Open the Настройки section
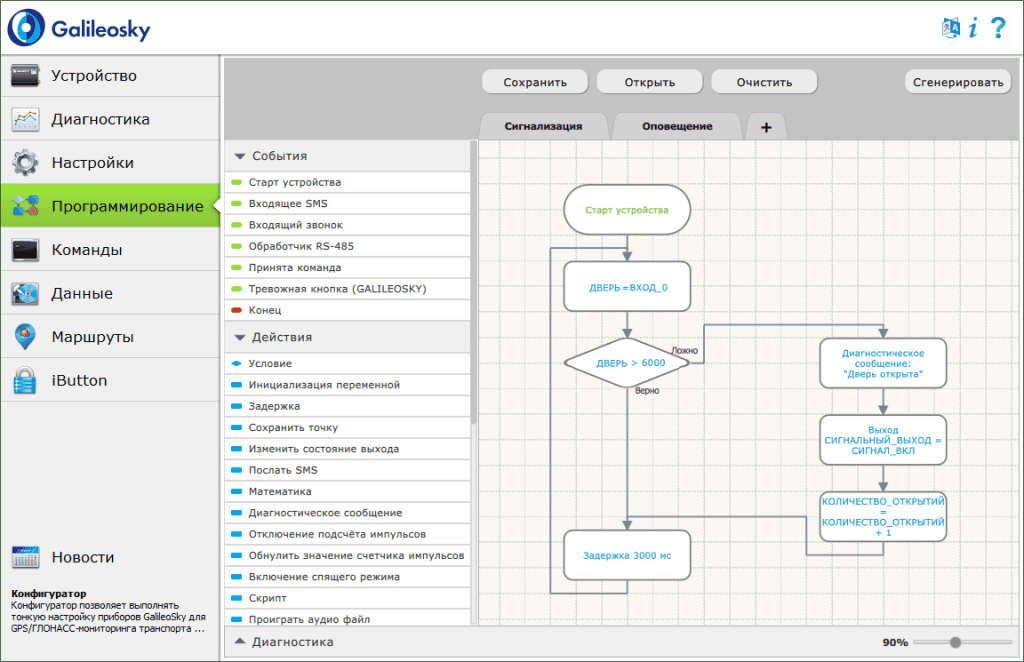Viewport: 1024px width, 662px height. click(x=110, y=163)
